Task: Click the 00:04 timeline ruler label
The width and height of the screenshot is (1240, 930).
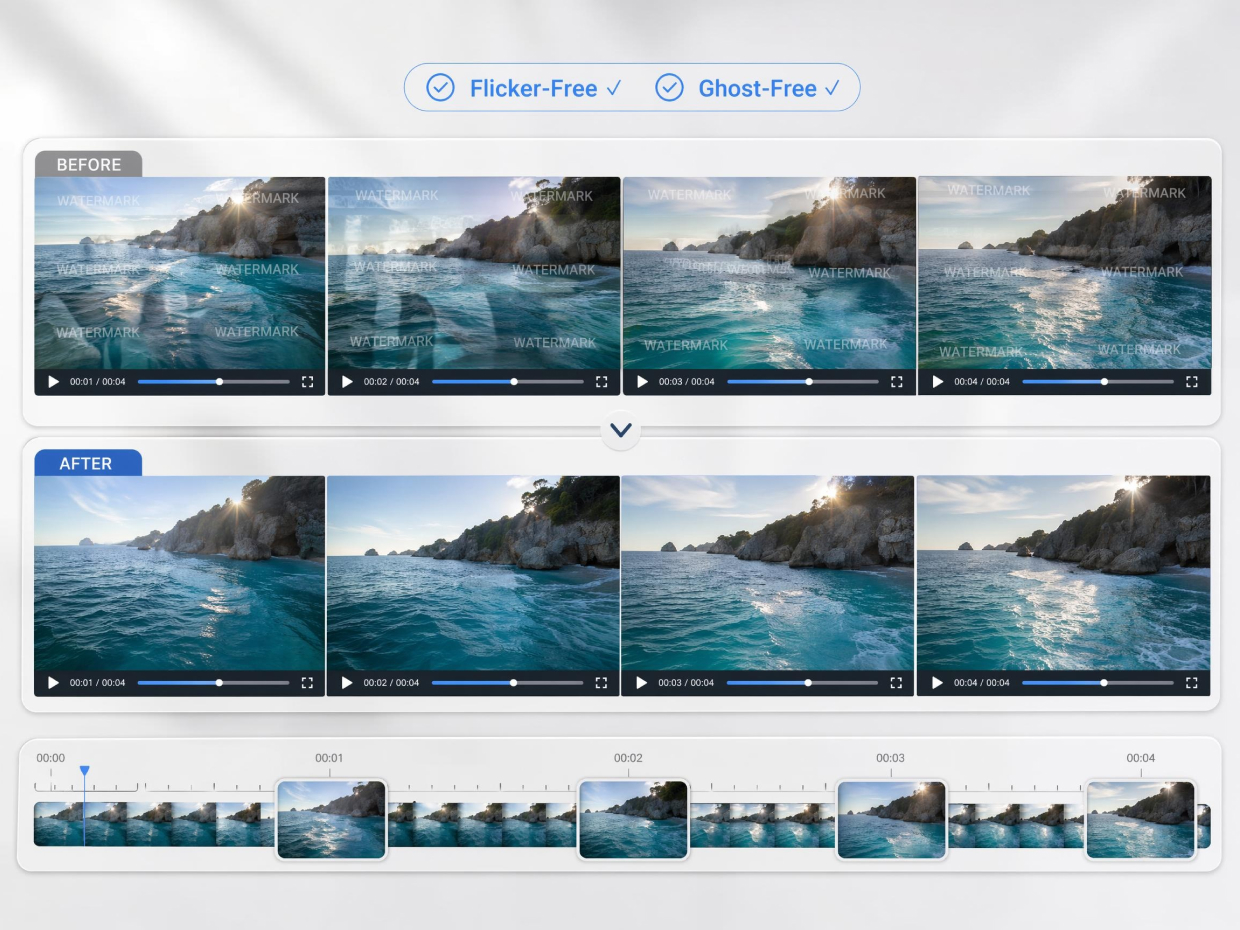Action: tap(1141, 758)
